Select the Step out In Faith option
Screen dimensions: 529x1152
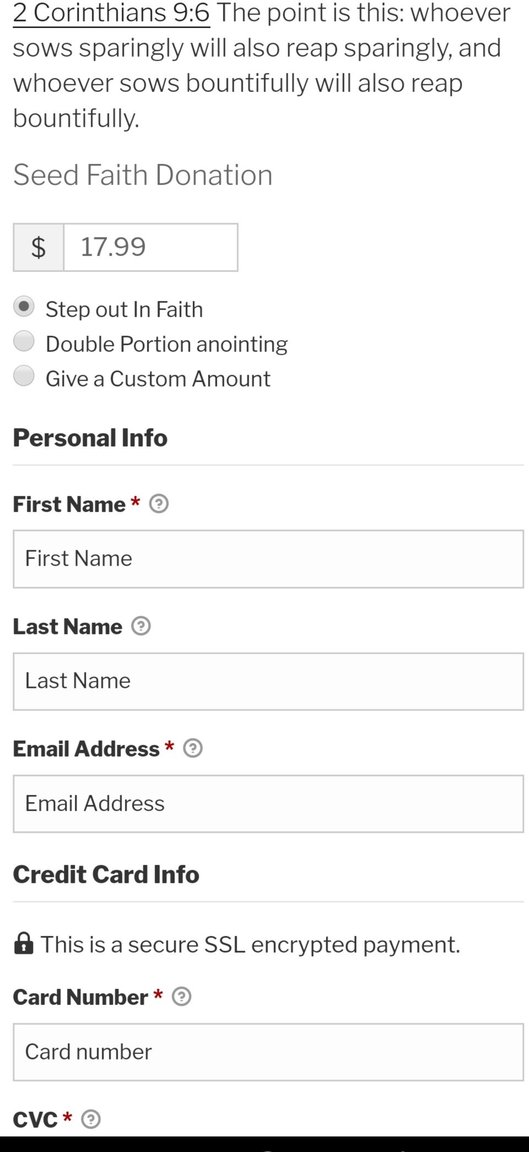coord(24,307)
